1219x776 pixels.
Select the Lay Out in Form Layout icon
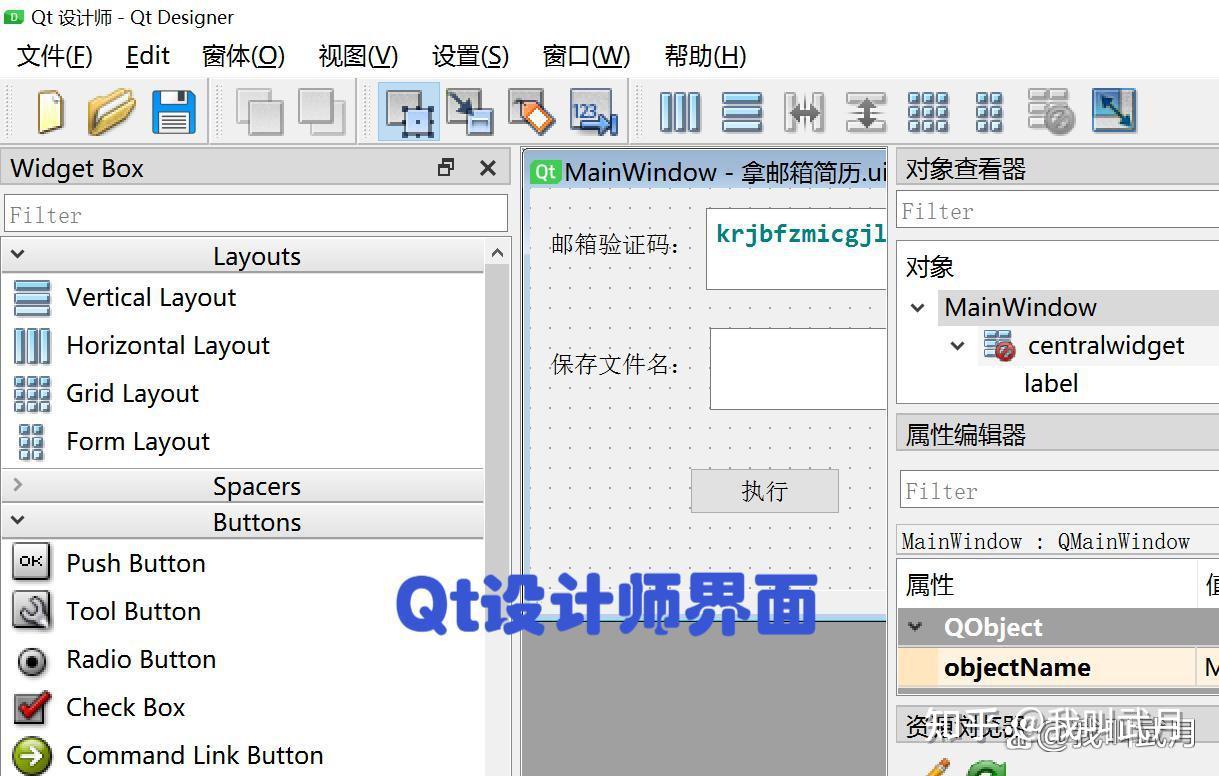coord(988,112)
